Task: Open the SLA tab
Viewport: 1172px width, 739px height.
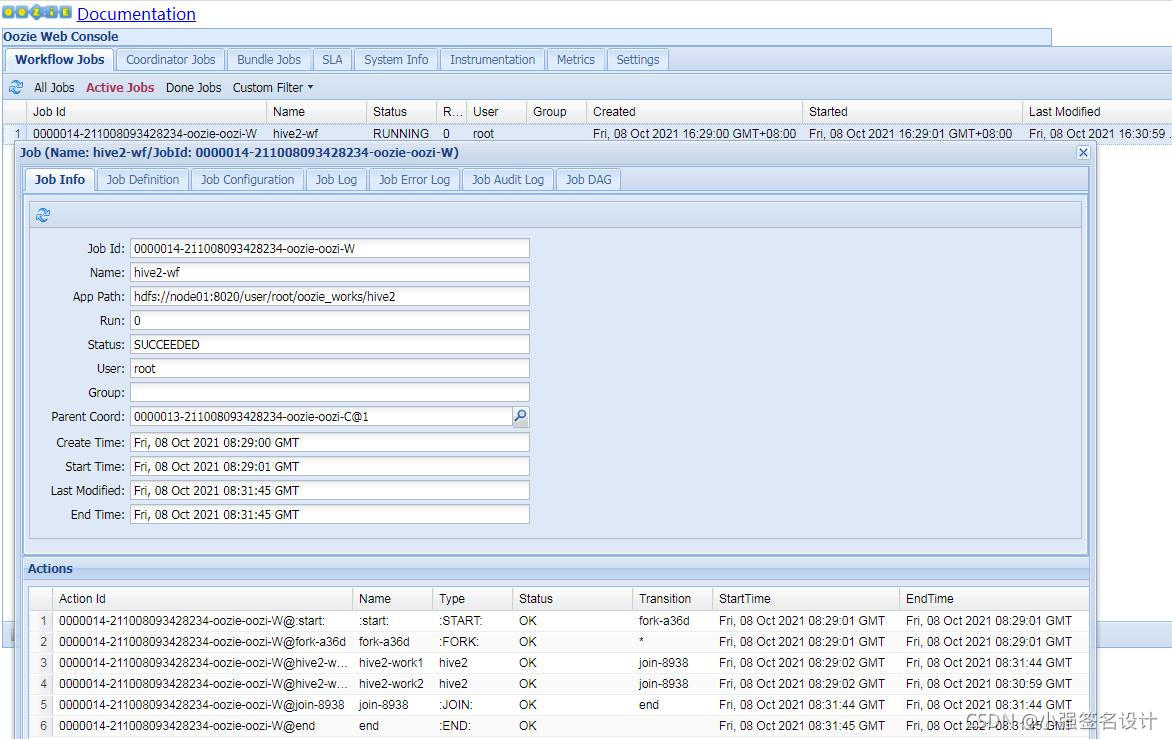Action: click(332, 60)
